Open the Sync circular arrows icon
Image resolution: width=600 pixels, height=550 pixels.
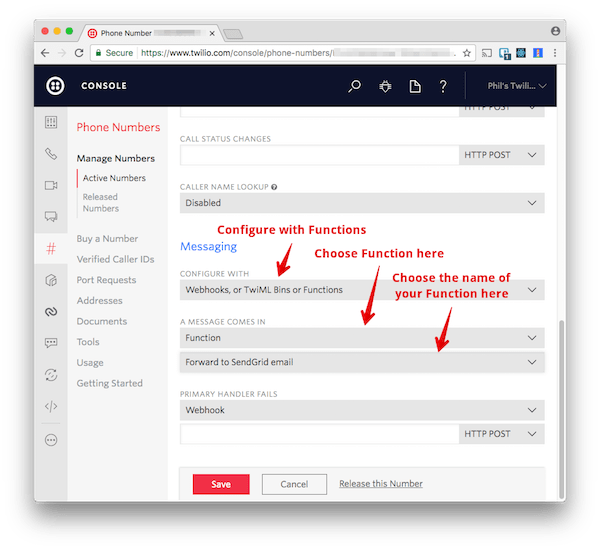tap(51, 374)
